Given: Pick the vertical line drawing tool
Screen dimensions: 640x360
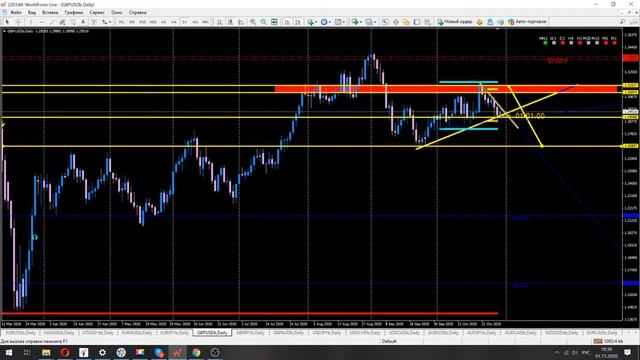Looking at the screenshot, I should [x=31, y=22].
